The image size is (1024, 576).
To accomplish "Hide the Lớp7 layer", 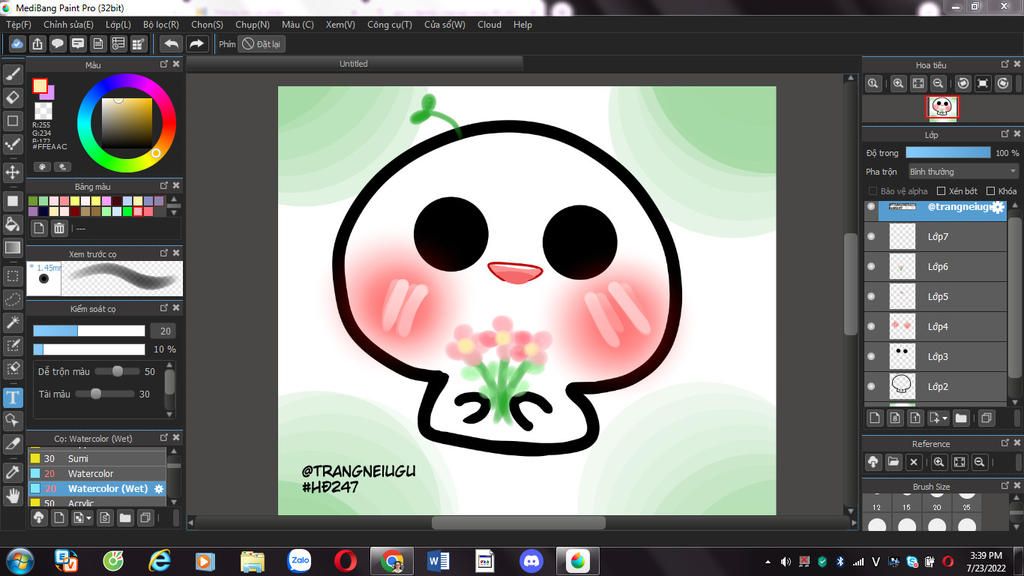I will [871, 236].
